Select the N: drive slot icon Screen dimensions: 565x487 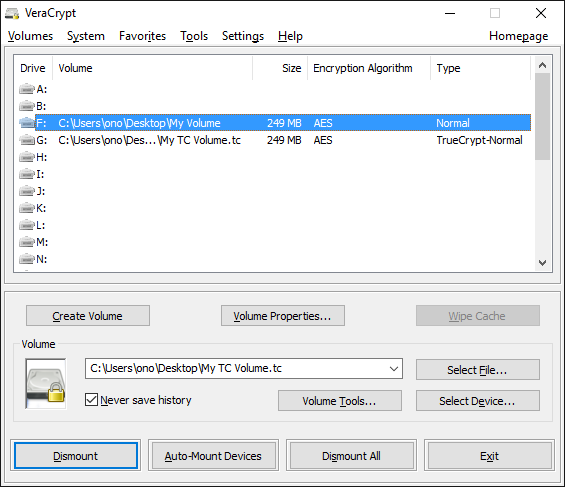[27, 259]
